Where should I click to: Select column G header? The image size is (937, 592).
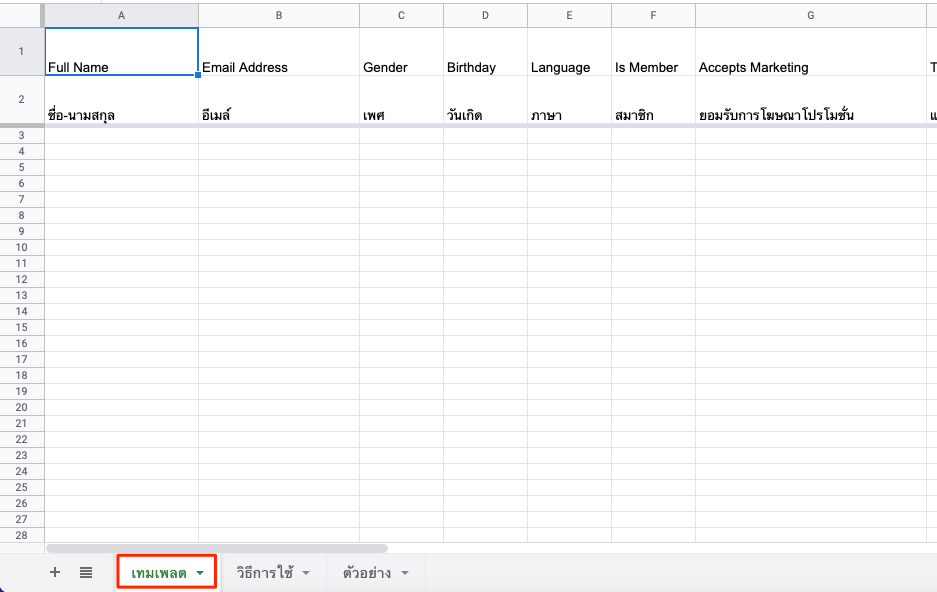coord(811,16)
